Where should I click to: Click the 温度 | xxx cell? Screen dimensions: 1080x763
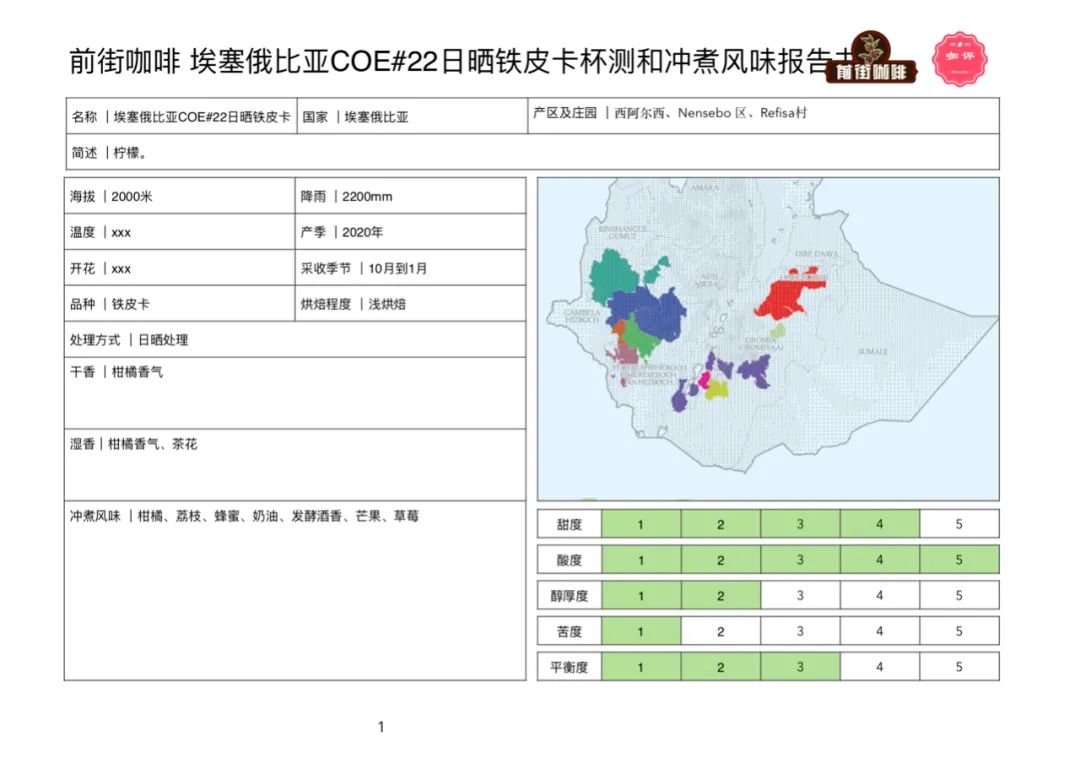coord(180,232)
